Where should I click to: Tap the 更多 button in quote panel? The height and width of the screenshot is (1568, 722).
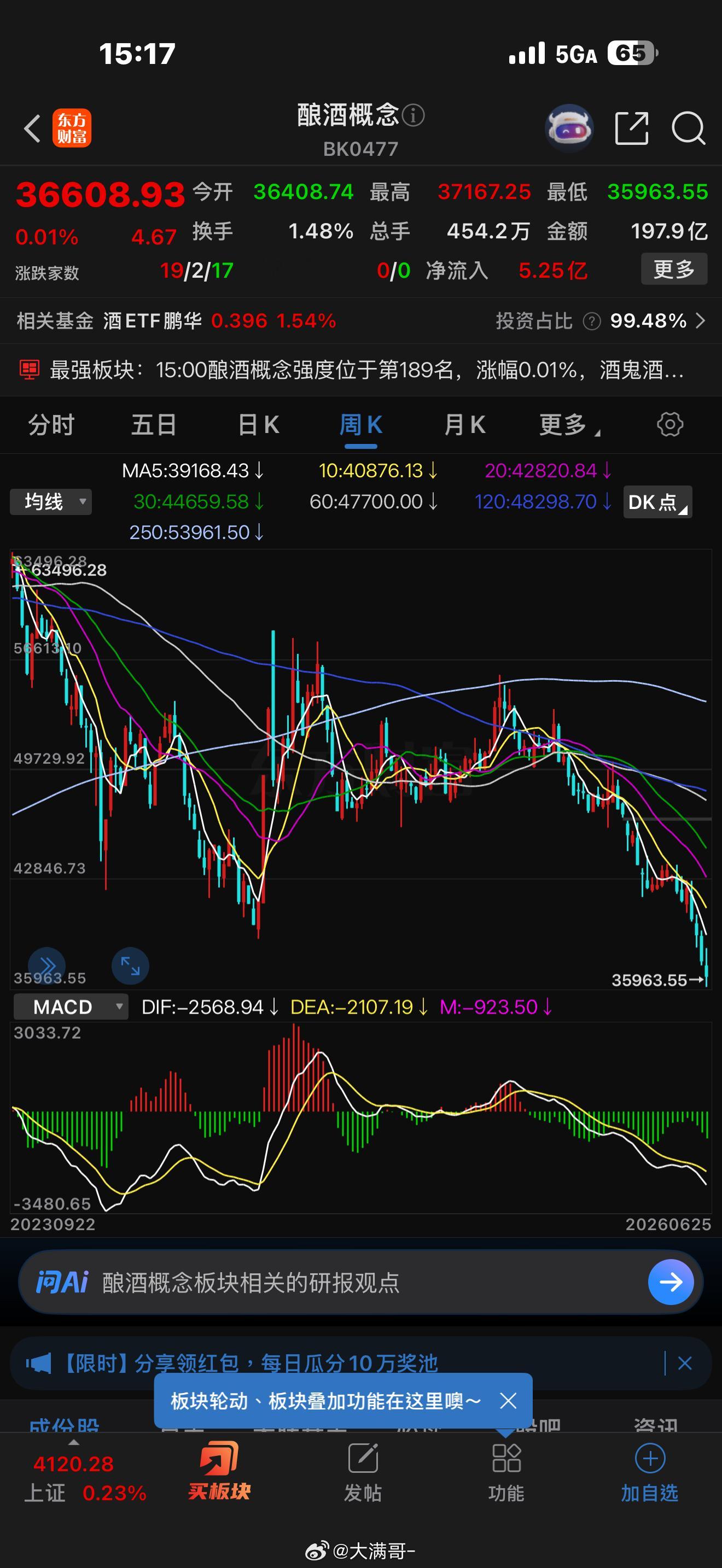674,269
